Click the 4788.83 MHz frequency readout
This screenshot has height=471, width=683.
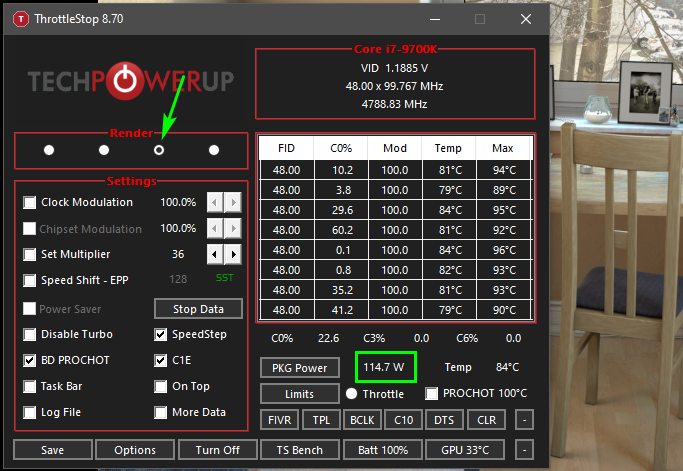coord(394,104)
